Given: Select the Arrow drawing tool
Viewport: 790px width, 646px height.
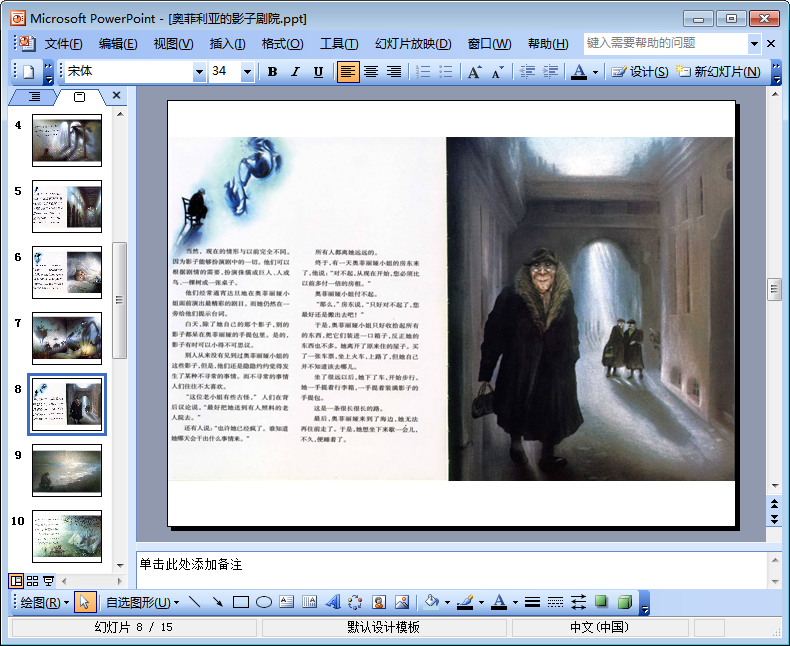Looking at the screenshot, I should 218,602.
